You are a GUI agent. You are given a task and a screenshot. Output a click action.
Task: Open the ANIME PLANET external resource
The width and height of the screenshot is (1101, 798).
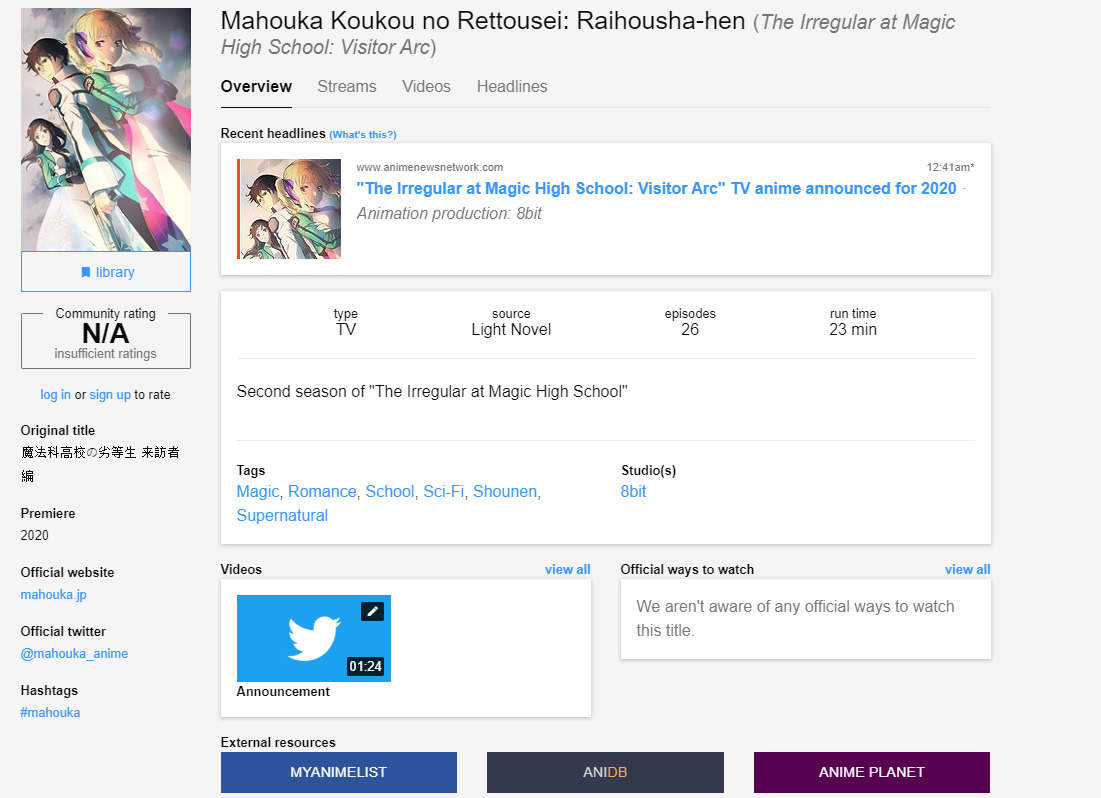(x=871, y=772)
